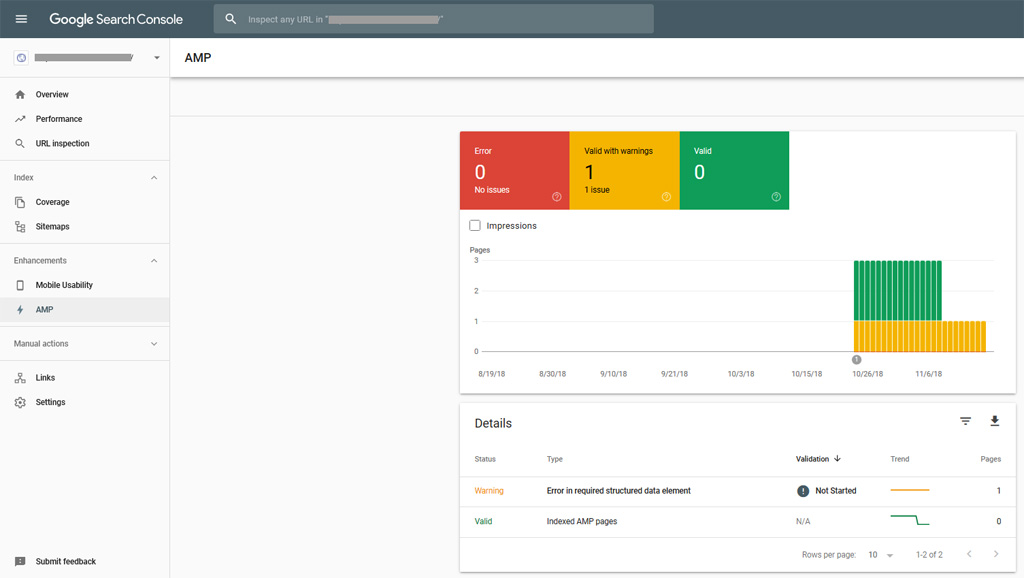Collapse the Enhancements section
The height and width of the screenshot is (578, 1024).
coord(154,260)
